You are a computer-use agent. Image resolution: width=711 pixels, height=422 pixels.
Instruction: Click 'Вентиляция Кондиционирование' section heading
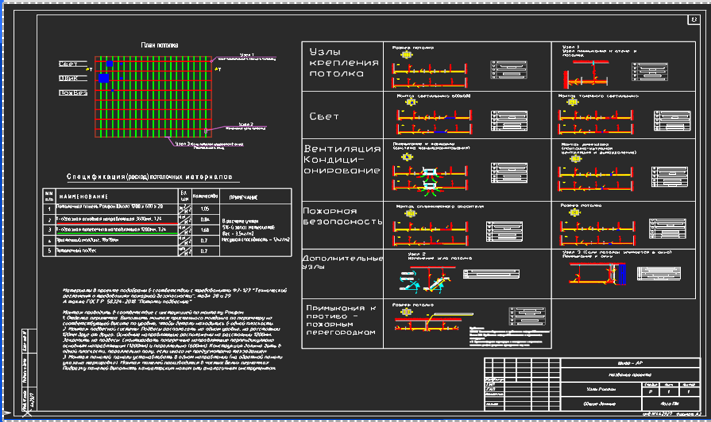[x=343, y=160]
